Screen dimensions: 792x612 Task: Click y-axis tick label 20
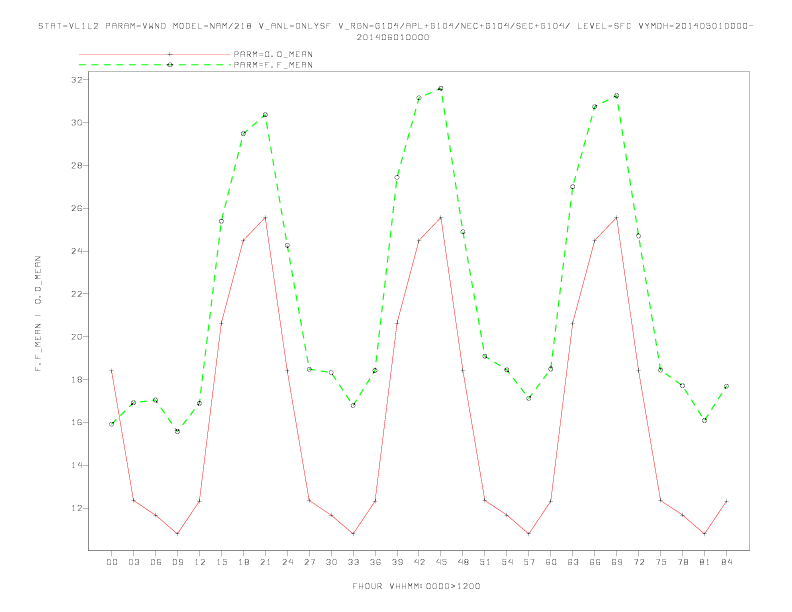77,337
